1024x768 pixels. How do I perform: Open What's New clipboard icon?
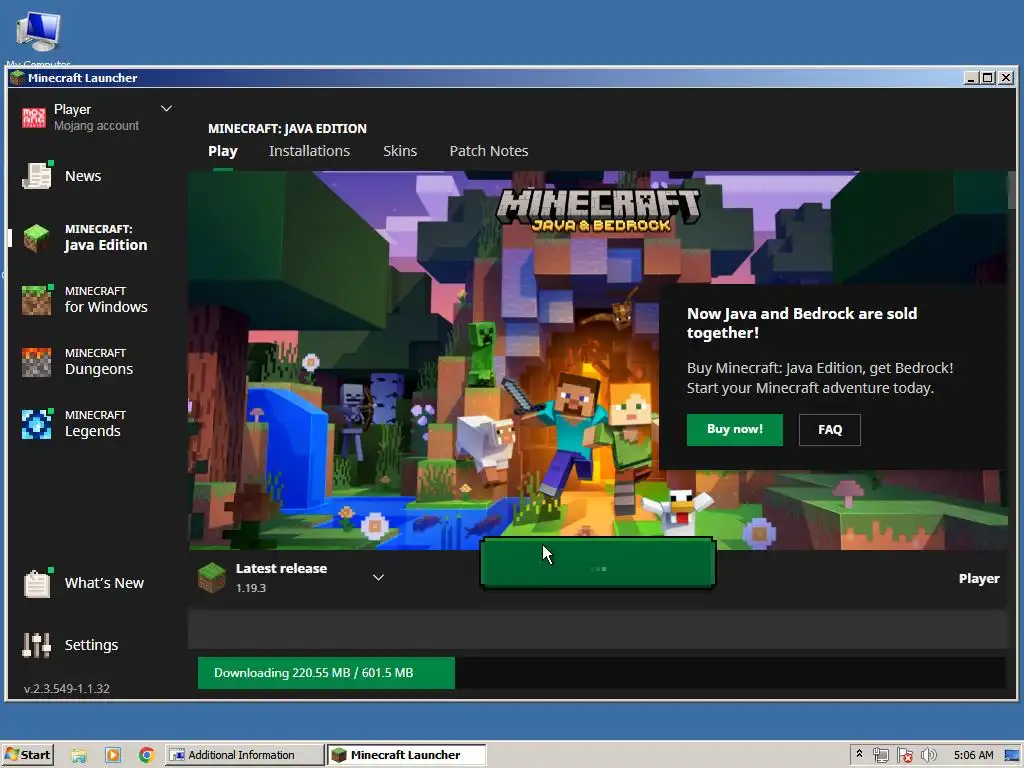tap(37, 583)
